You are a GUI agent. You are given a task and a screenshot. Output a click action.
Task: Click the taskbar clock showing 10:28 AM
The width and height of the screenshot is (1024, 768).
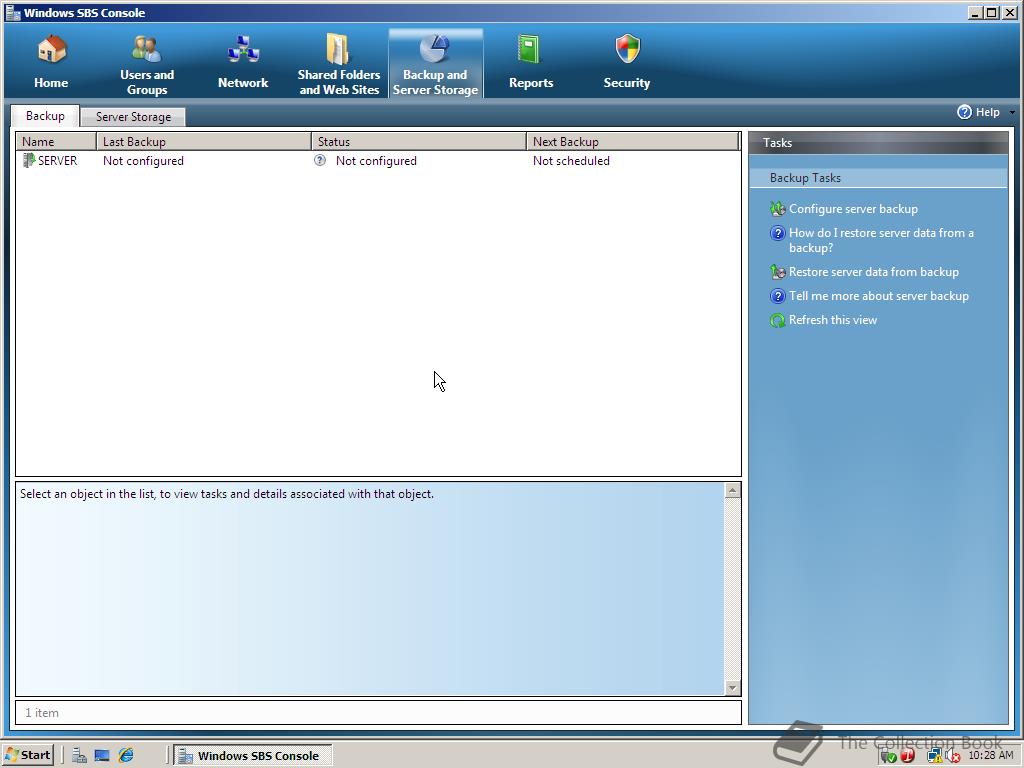click(991, 756)
